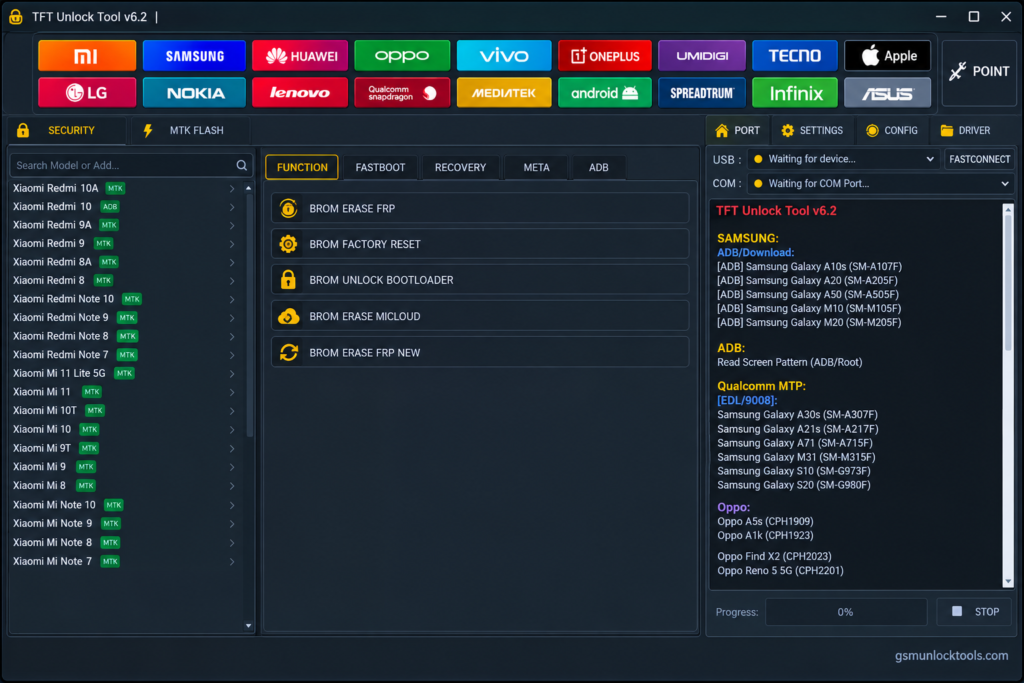Image resolution: width=1024 pixels, height=683 pixels.
Task: Expand Xiaomi Mi 11 Lite 5G chevron
Action: point(232,373)
